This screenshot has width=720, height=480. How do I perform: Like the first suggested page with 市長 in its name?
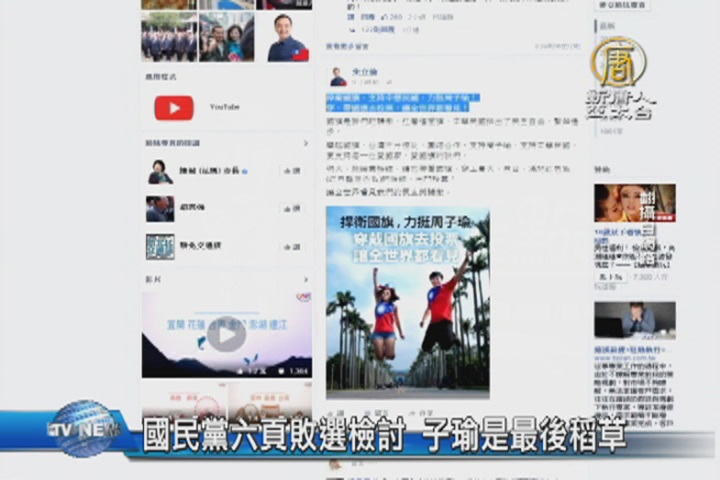292,172
